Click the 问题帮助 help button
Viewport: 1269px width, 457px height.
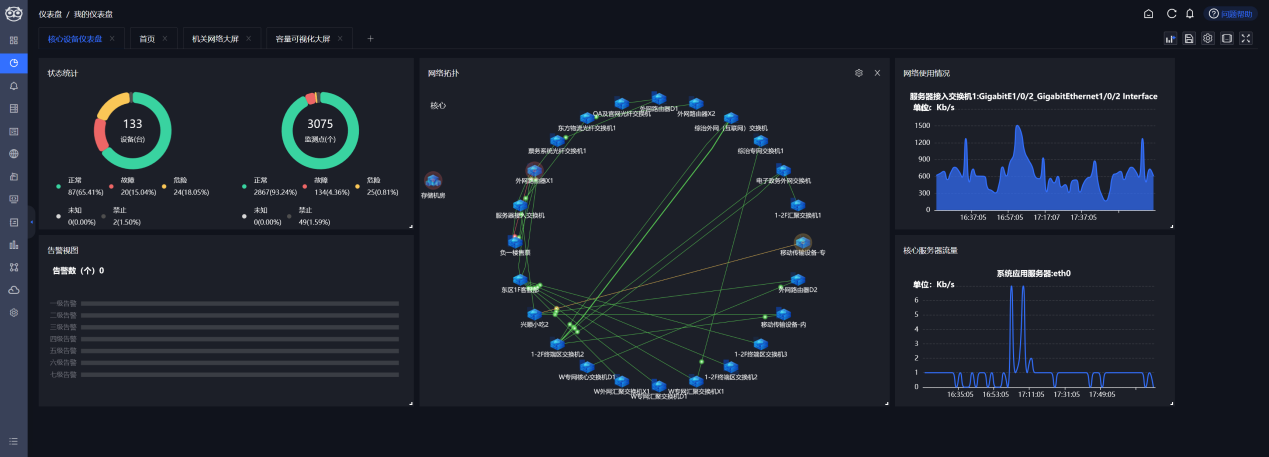[x=1229, y=14]
